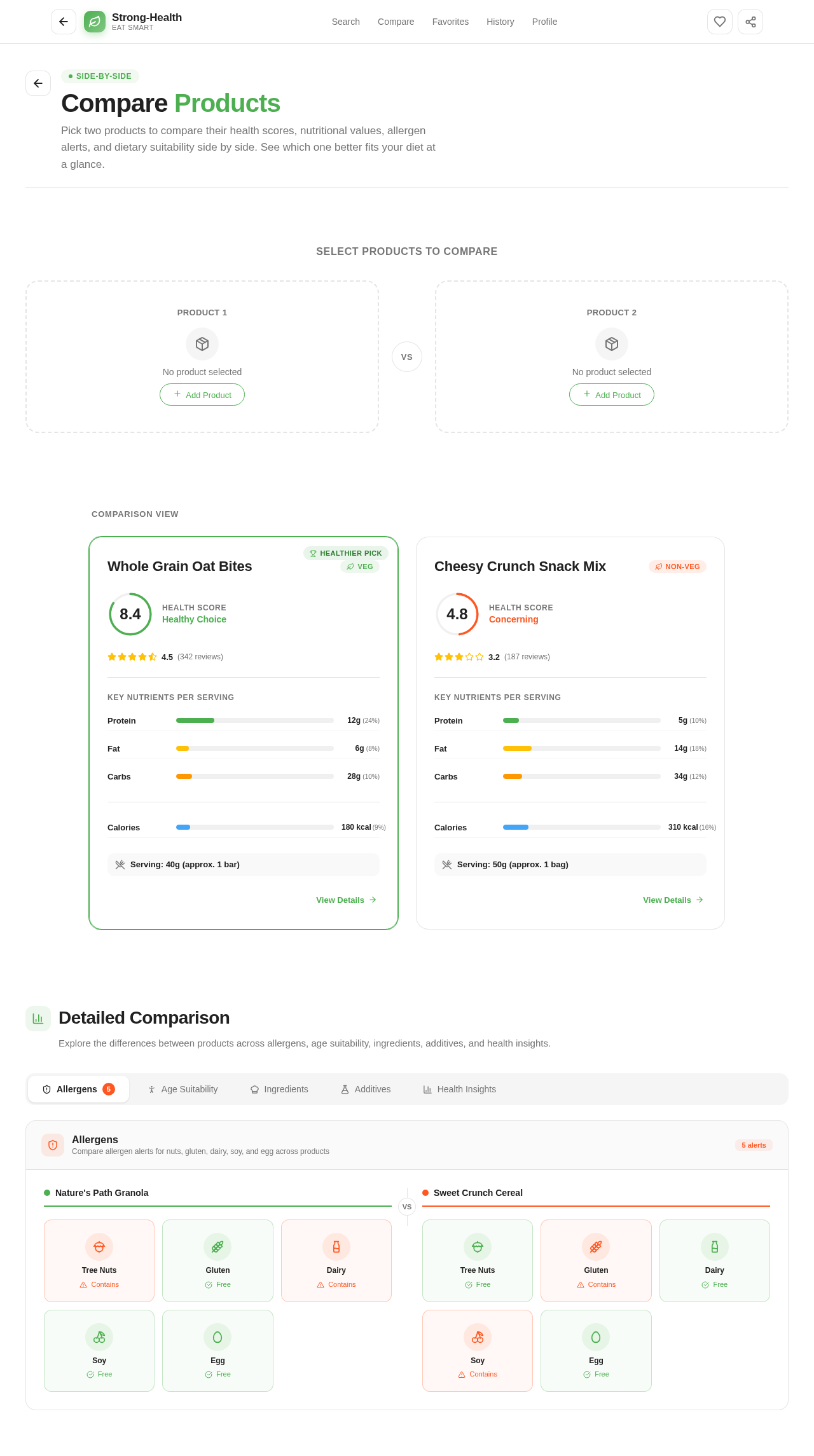Open View Details for Whole Grain Oat Bites

347,900
